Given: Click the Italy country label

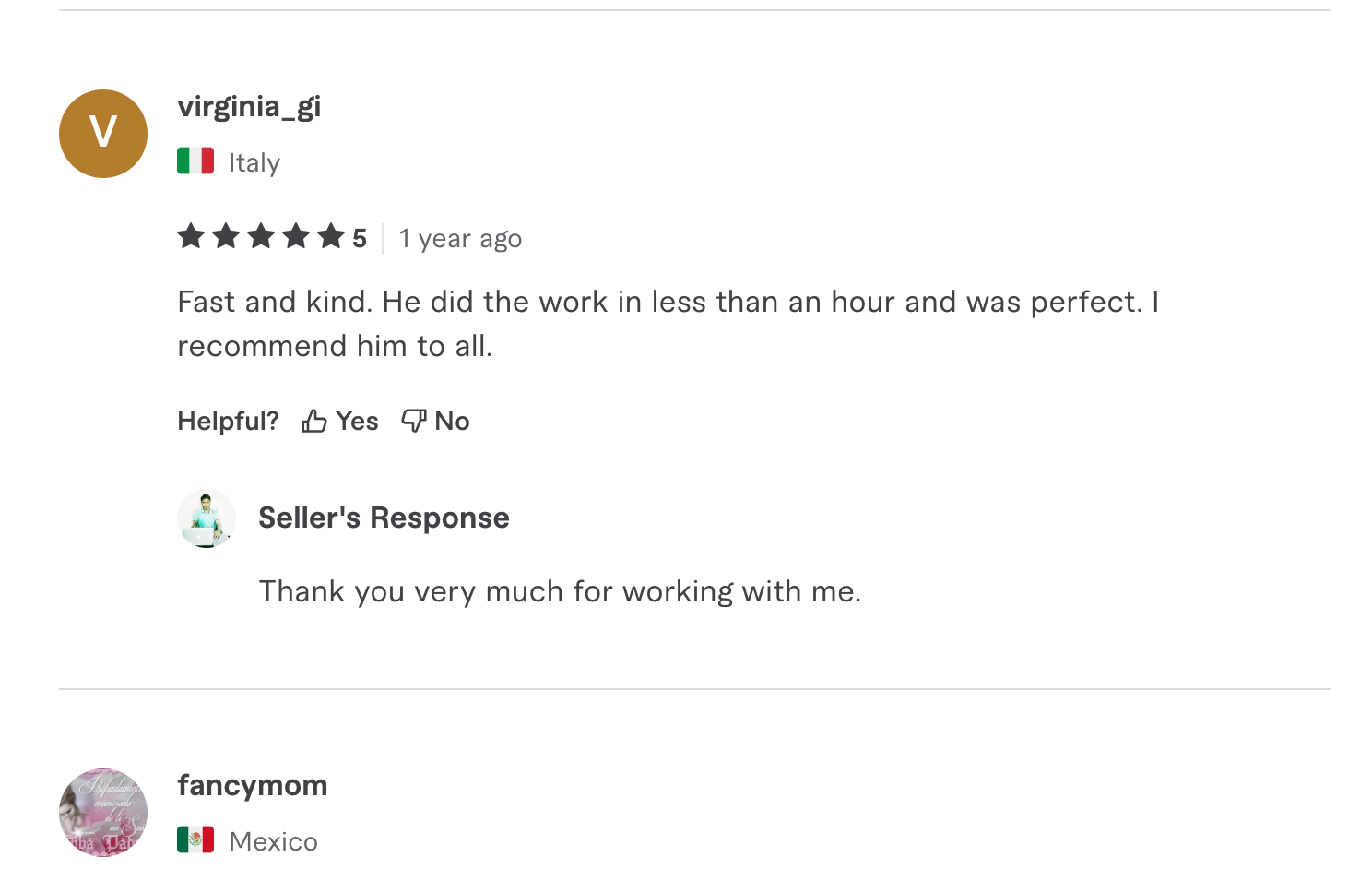Looking at the screenshot, I should [254, 163].
